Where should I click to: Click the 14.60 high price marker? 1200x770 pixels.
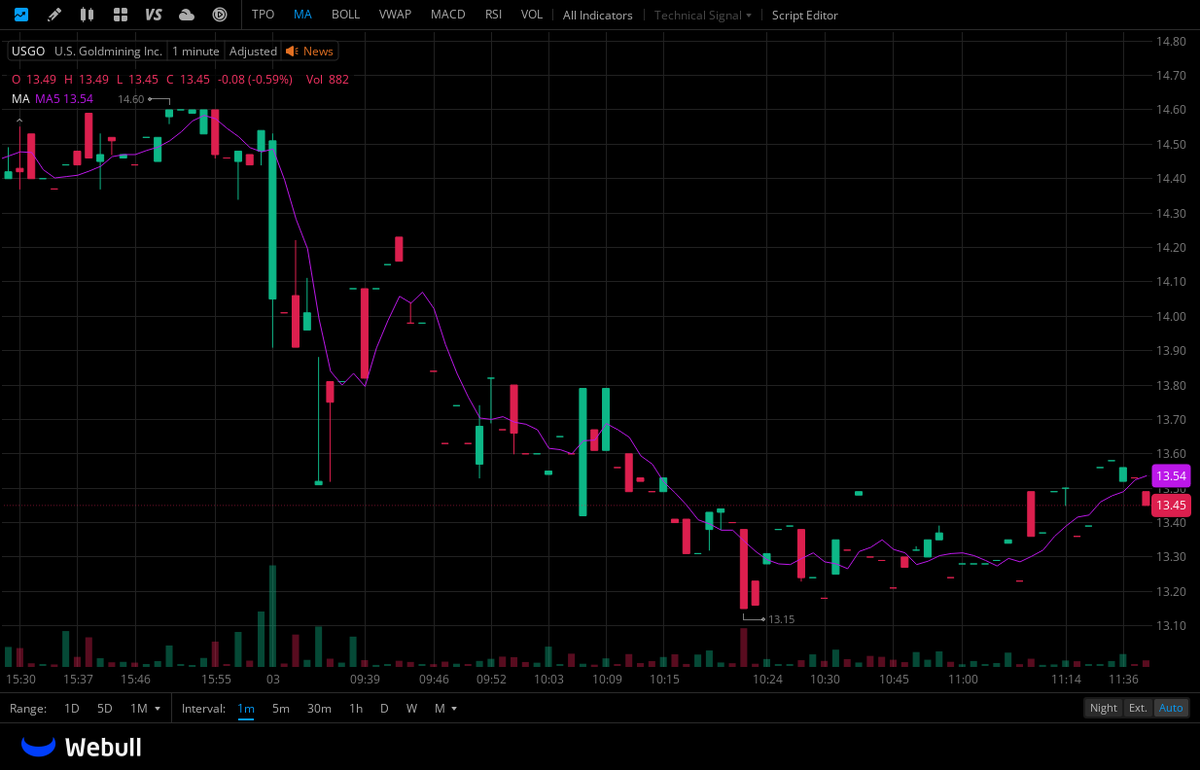tap(131, 99)
